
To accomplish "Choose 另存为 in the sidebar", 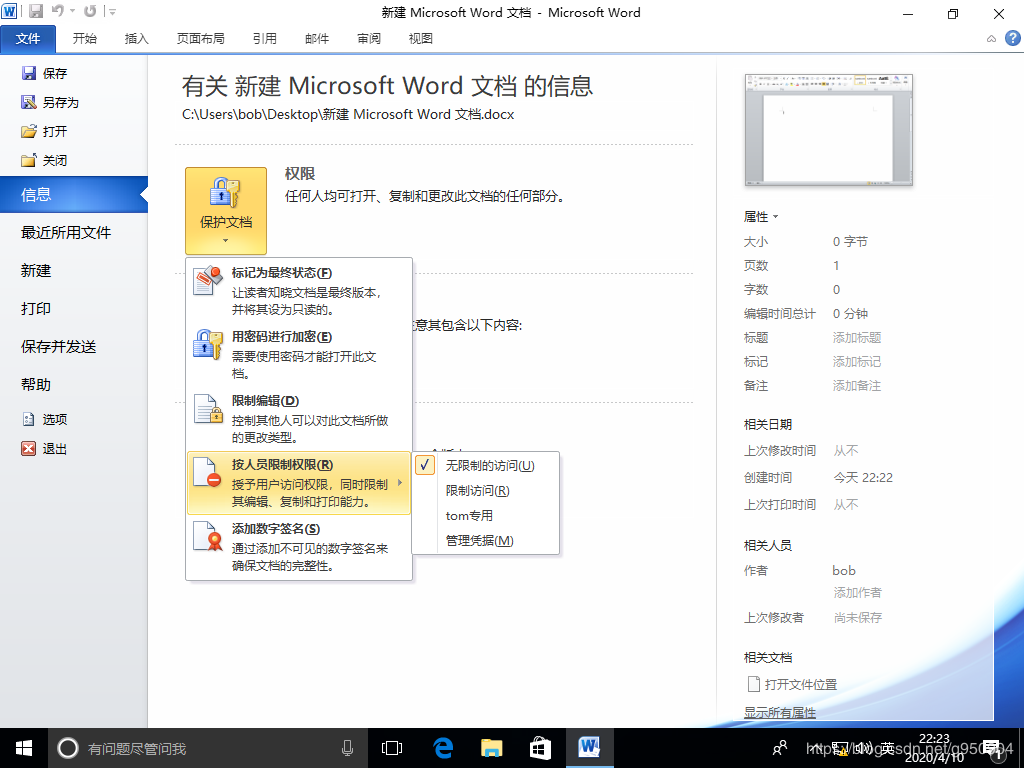I will click(x=50, y=103).
